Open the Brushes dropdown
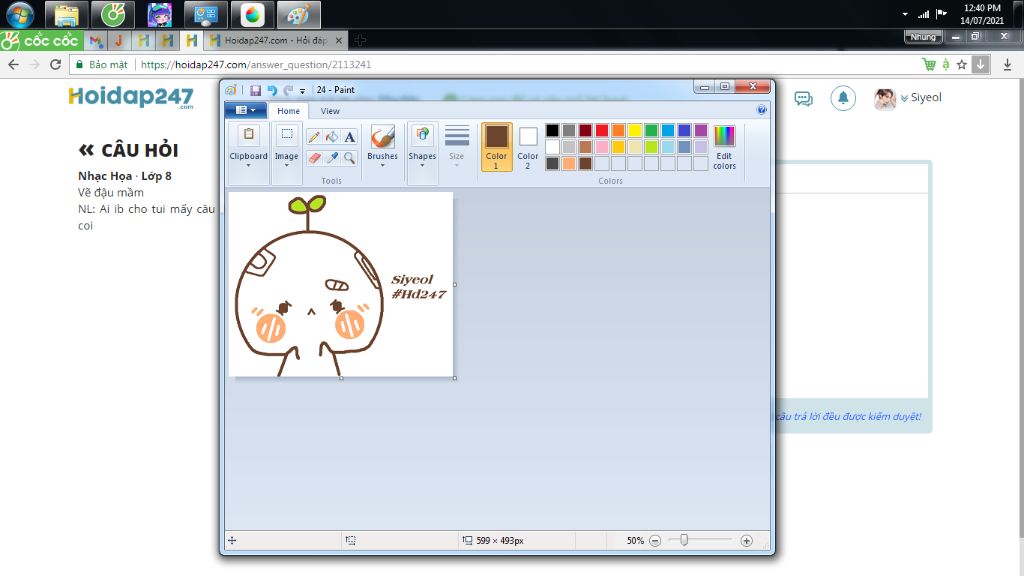 pyautogui.click(x=383, y=163)
